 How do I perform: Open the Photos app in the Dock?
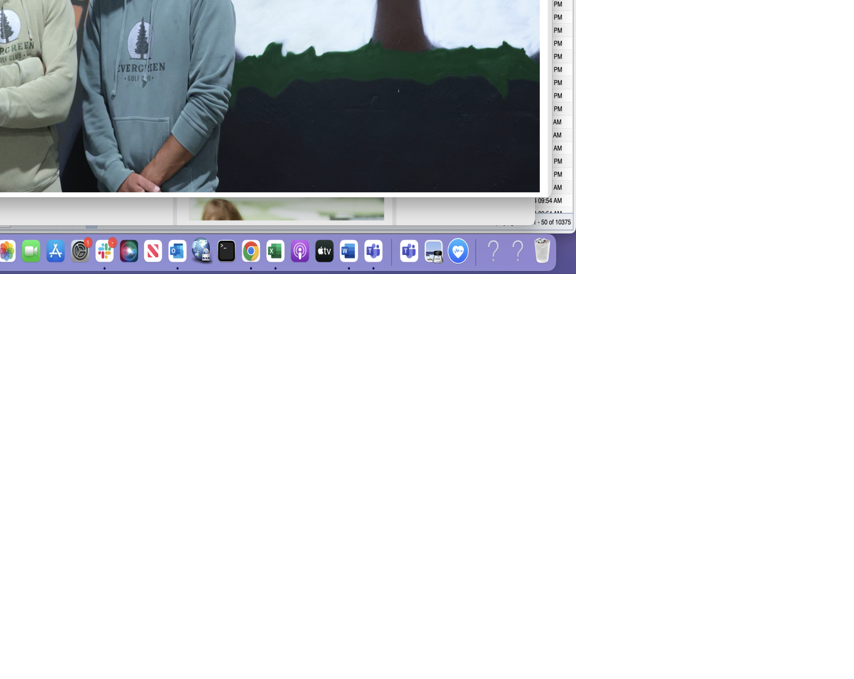click(x=7, y=252)
